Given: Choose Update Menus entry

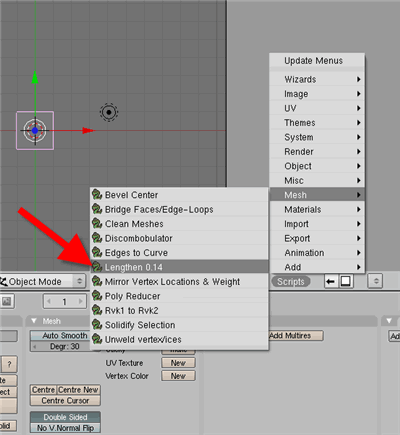Looking at the screenshot, I should 317,61.
